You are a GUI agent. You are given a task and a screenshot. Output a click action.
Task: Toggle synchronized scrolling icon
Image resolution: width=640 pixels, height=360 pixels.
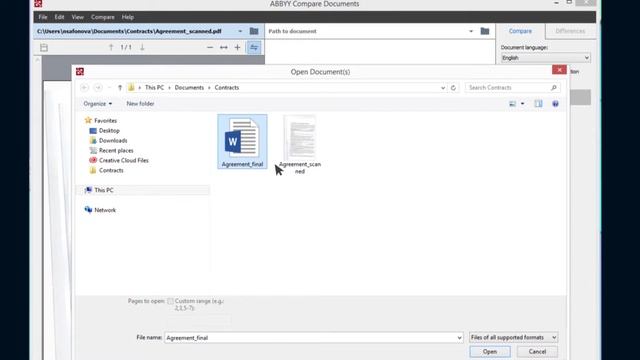pos(254,47)
